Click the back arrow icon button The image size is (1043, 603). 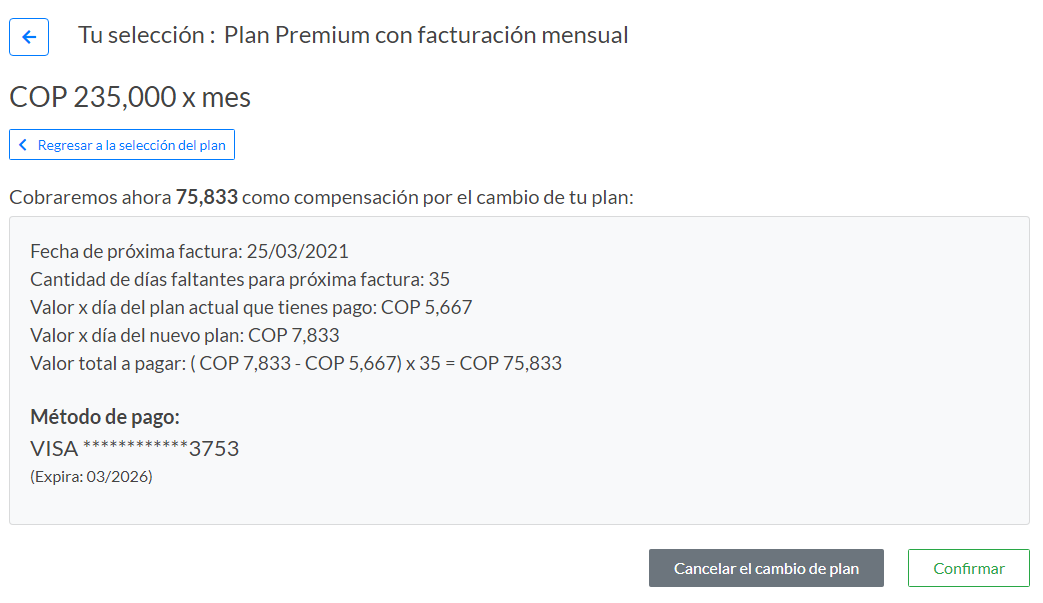(x=29, y=37)
